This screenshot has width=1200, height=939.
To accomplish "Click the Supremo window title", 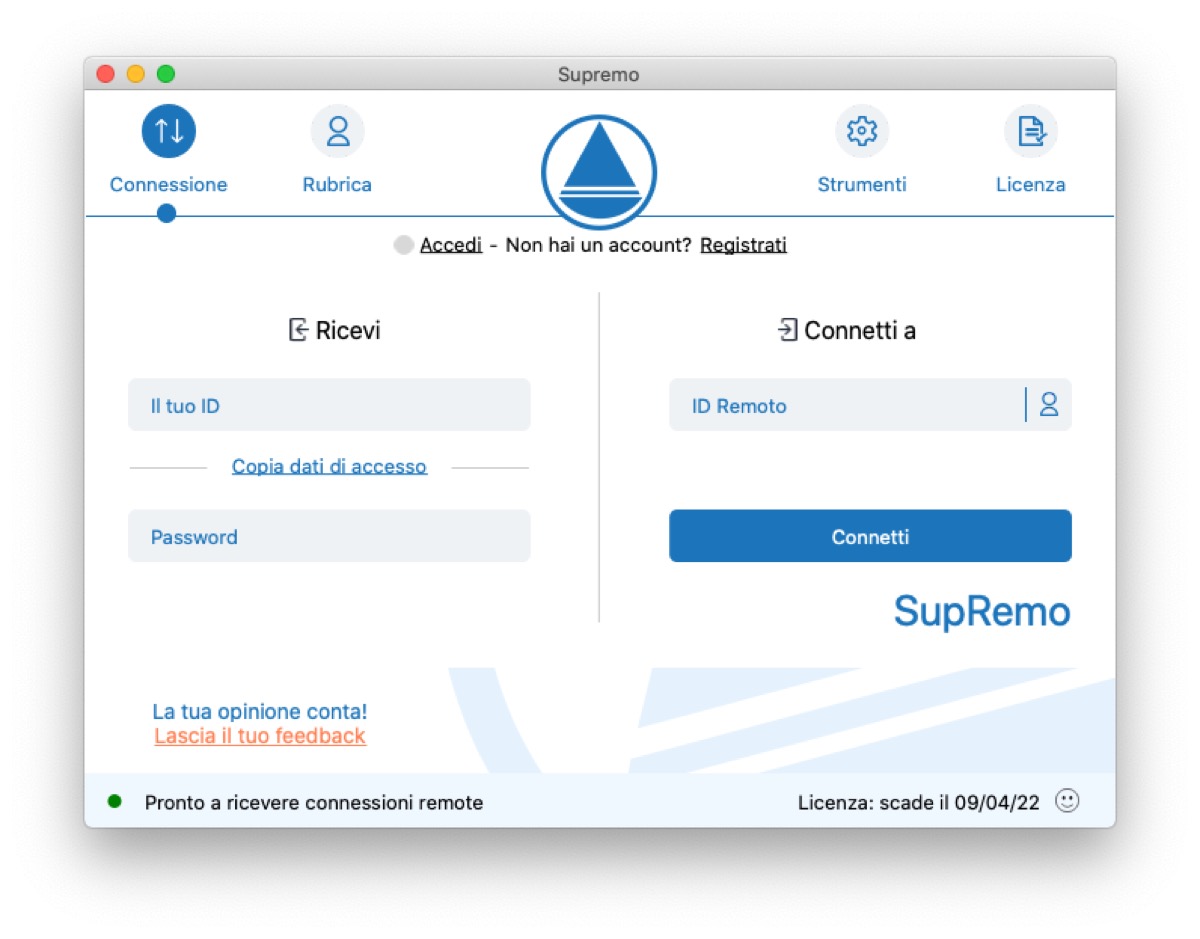I will 598,75.
